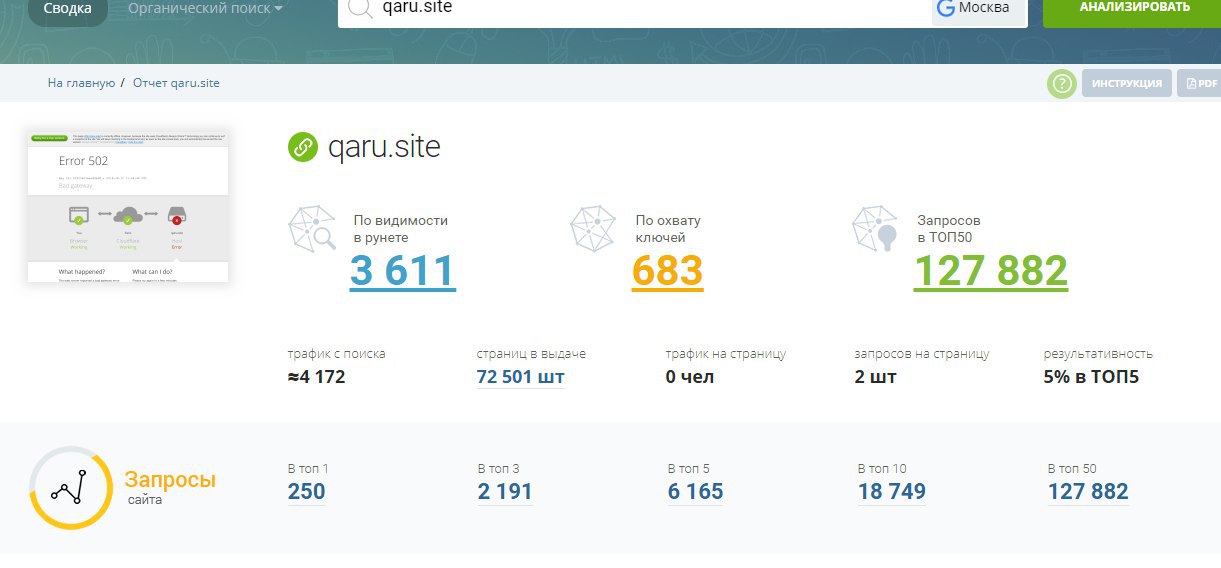The width and height of the screenshot is (1221, 568).
Task: Open the 683 keys coverage value
Action: pos(667,271)
